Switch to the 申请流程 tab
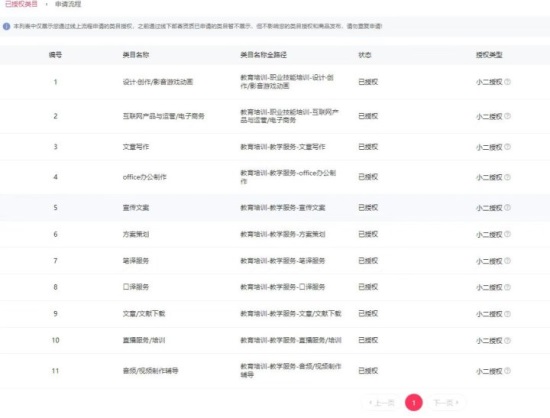Image resolution: width=550 pixels, height=418 pixels. [68, 4]
